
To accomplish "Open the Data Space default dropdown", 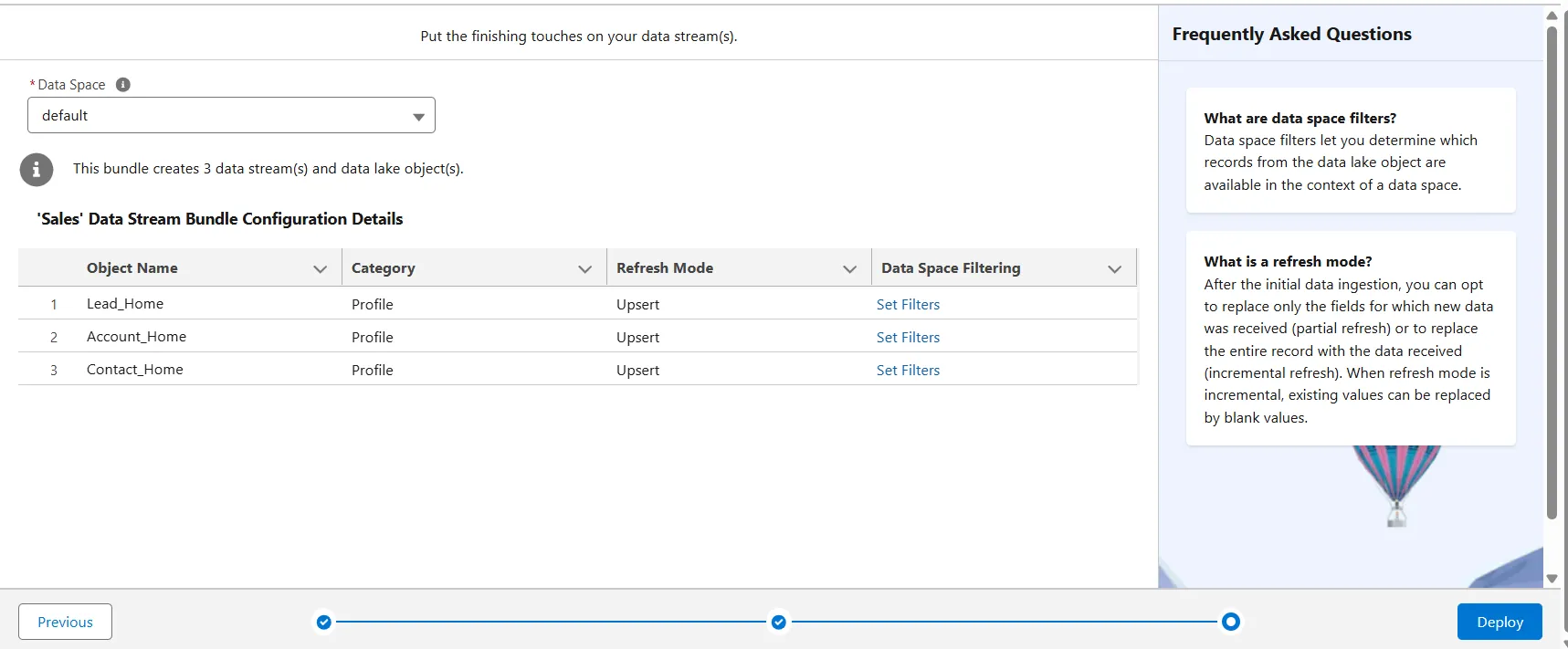I will point(231,116).
